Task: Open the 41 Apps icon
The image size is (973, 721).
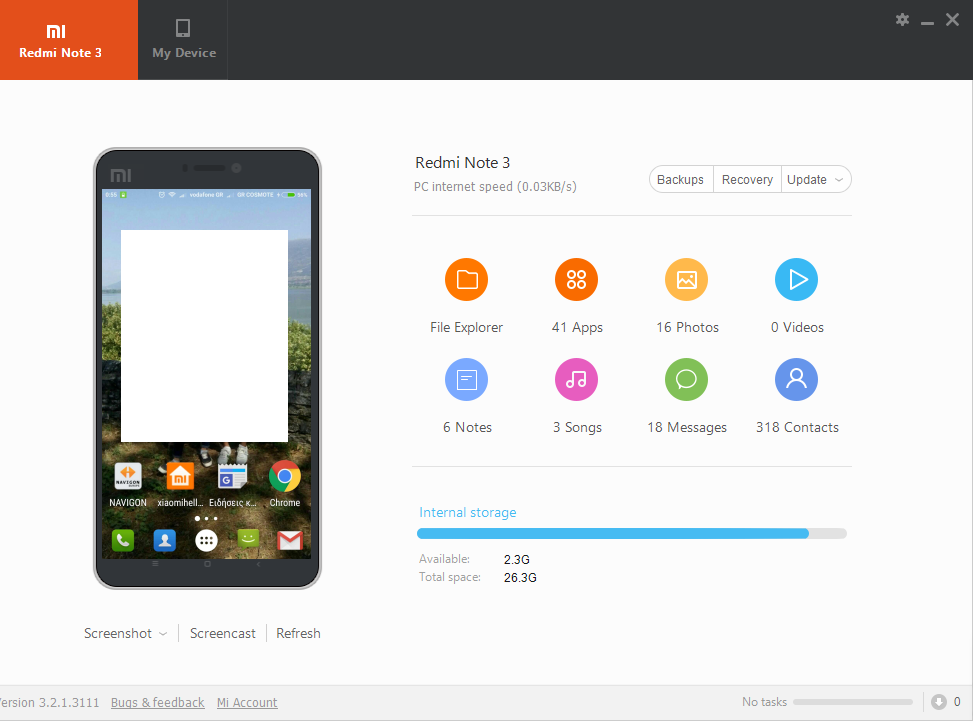Action: coord(576,280)
